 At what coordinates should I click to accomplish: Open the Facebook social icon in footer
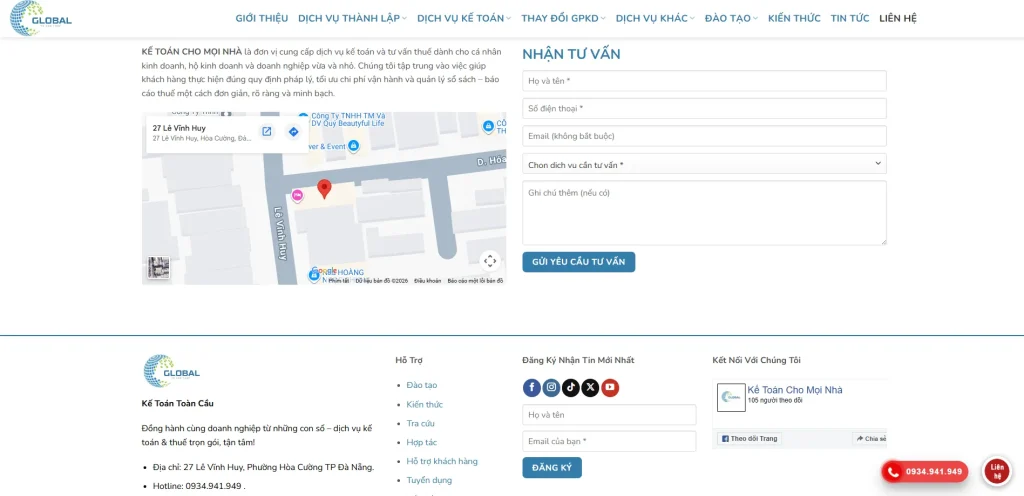531,388
